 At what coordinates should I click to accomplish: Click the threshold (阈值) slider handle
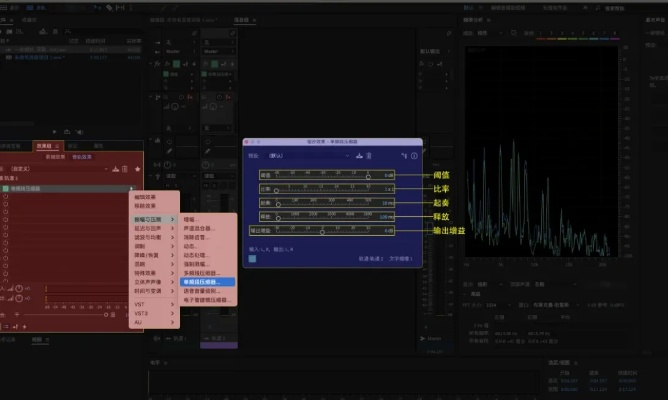368,175
